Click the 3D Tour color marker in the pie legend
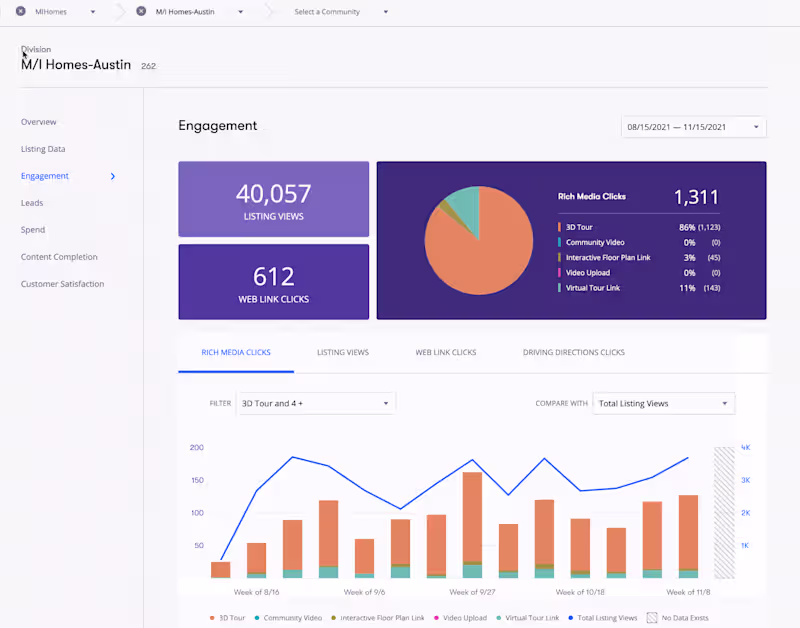Viewport: 800px width, 628px height. [559, 227]
